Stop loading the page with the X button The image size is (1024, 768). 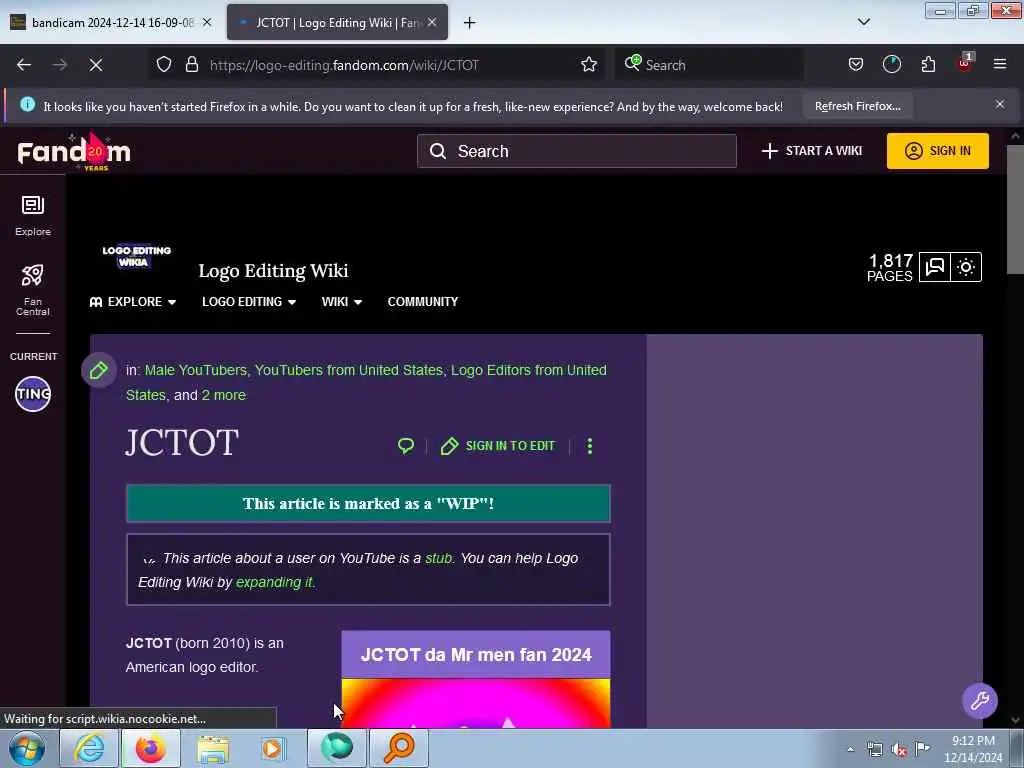pos(96,65)
